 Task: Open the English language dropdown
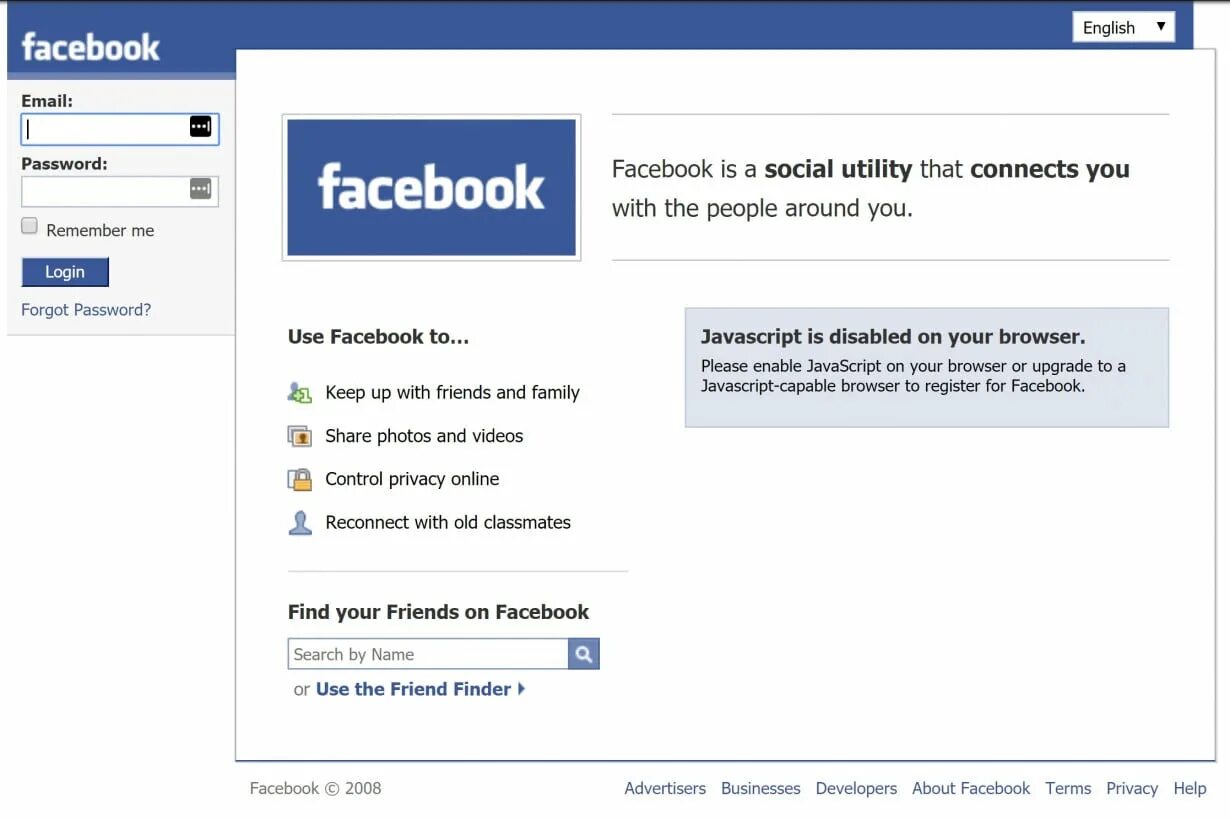1124,28
